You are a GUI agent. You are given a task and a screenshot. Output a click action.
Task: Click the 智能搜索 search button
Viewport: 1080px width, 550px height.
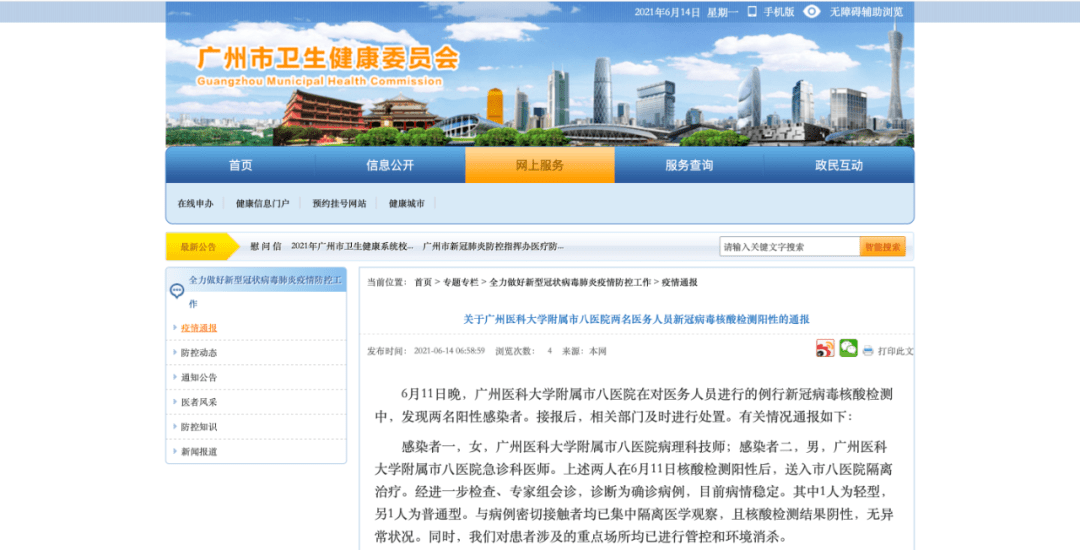[882, 247]
